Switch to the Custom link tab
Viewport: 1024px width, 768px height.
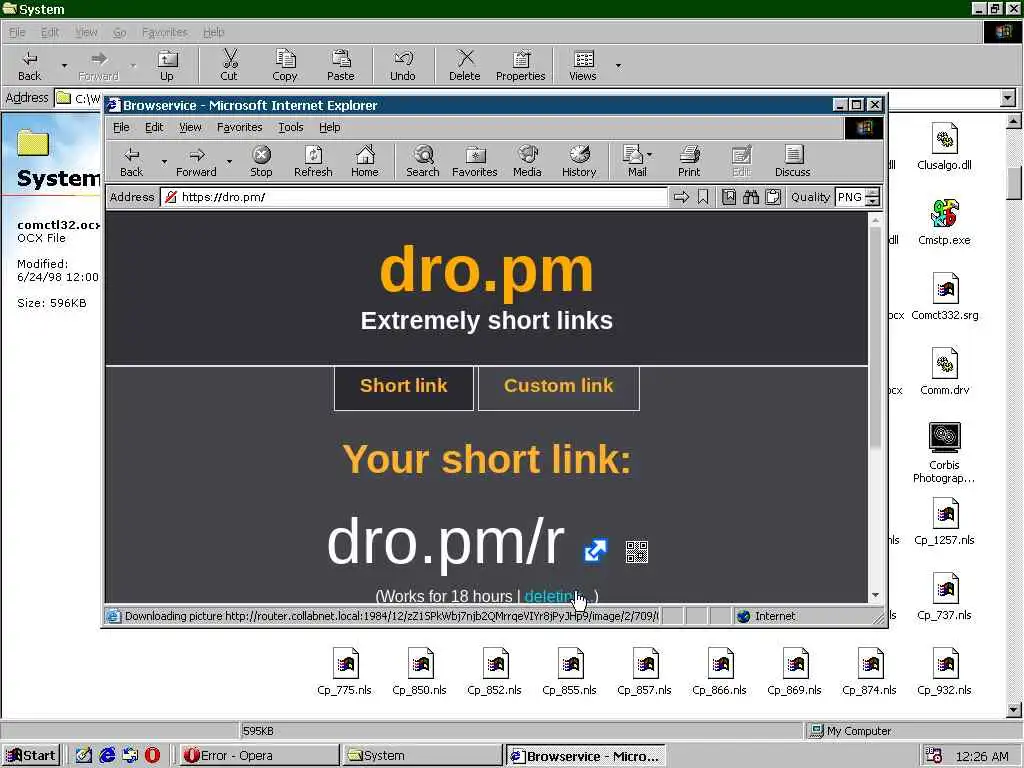[559, 388]
